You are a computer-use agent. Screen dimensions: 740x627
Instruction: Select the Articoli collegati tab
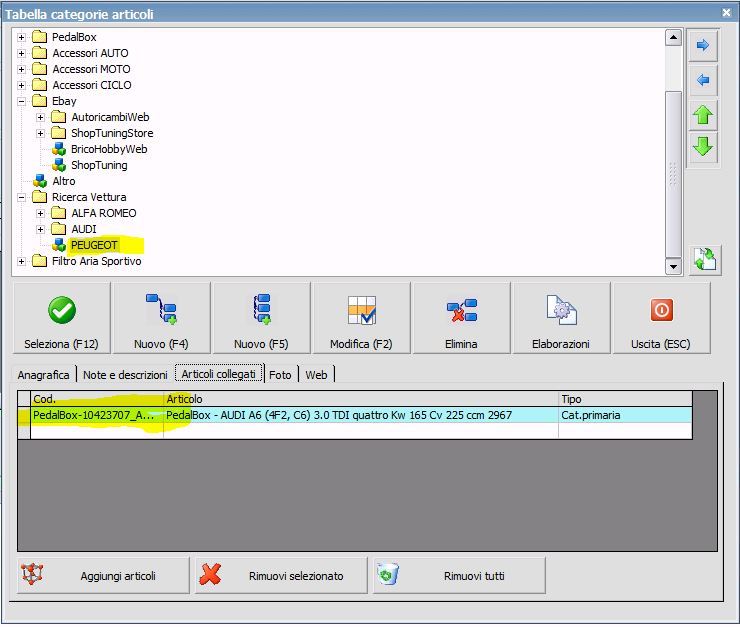tap(219, 374)
